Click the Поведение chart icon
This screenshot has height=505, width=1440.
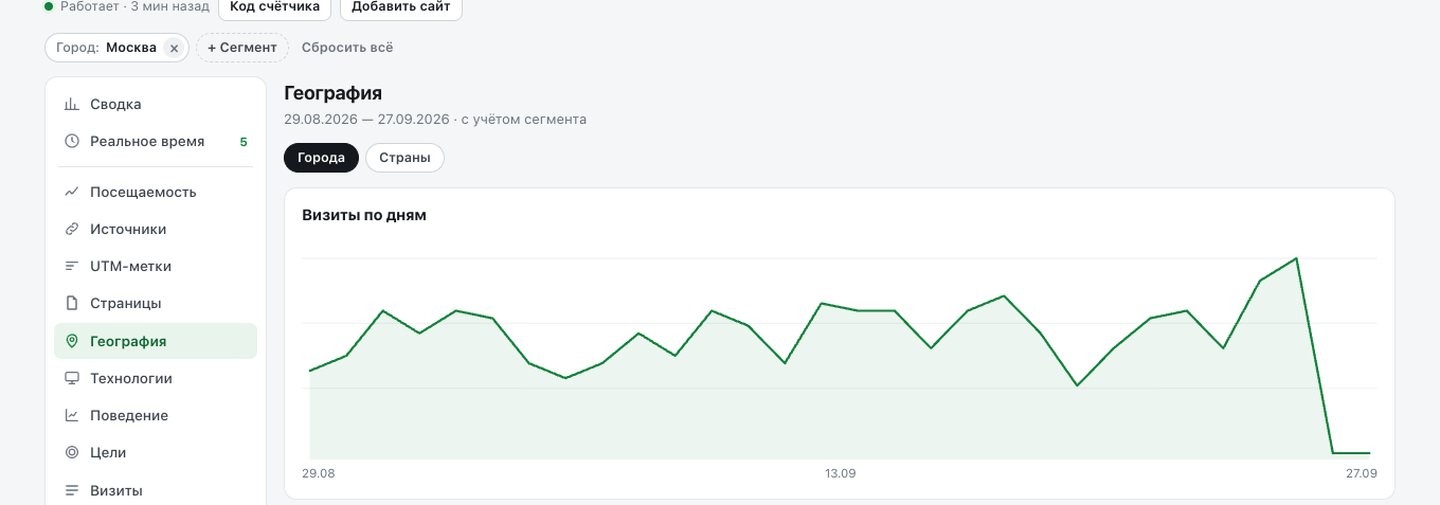point(72,415)
